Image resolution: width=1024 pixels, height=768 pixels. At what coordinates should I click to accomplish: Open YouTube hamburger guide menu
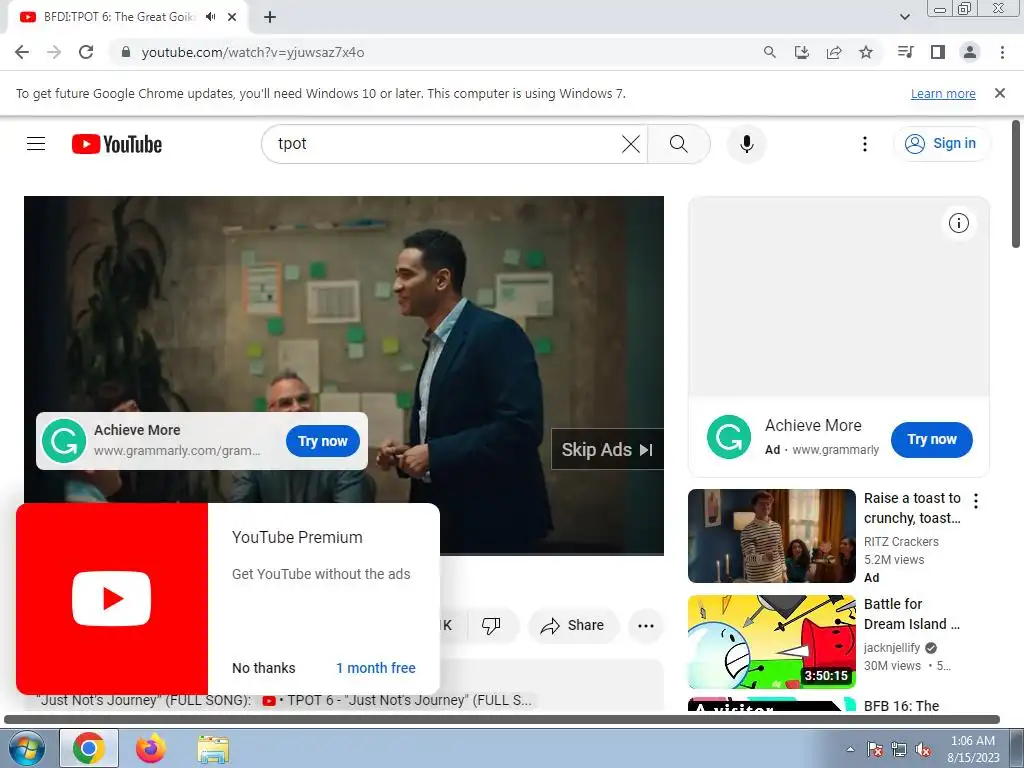[36, 144]
